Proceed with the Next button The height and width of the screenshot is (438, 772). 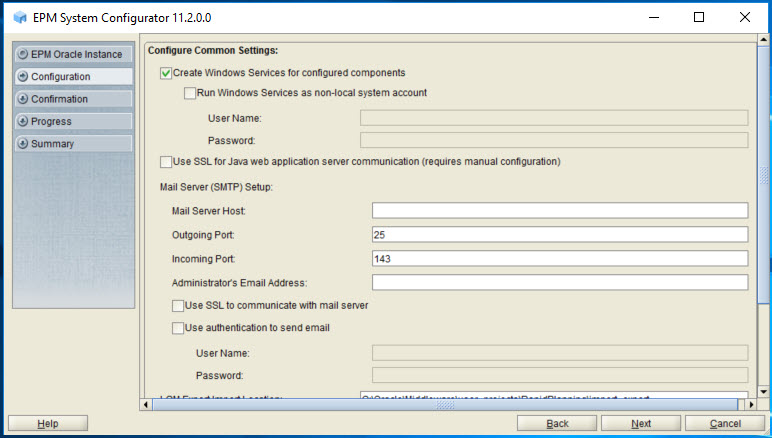[x=641, y=423]
